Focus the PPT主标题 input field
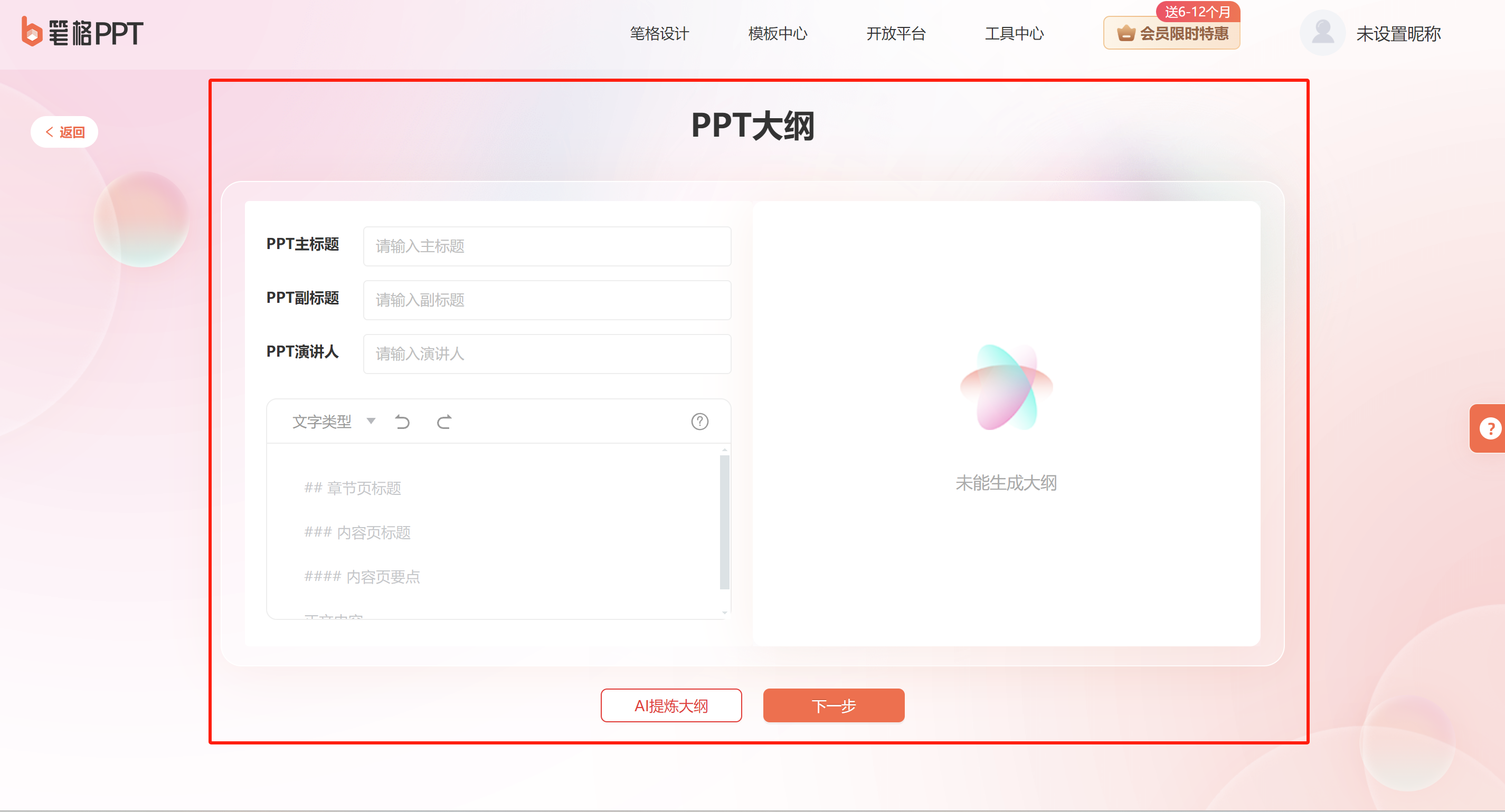The image size is (1505, 812). pyautogui.click(x=547, y=246)
